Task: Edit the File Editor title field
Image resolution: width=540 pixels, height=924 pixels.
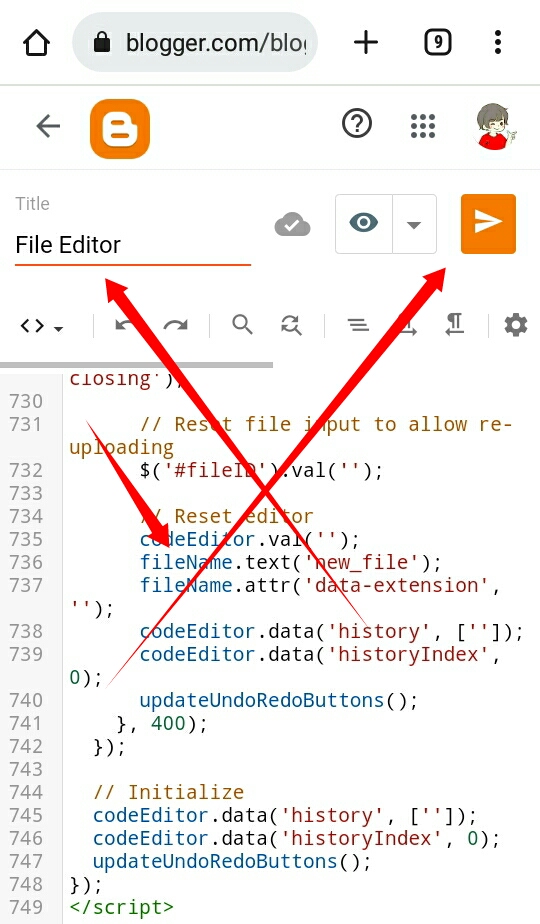Action: pos(133,245)
